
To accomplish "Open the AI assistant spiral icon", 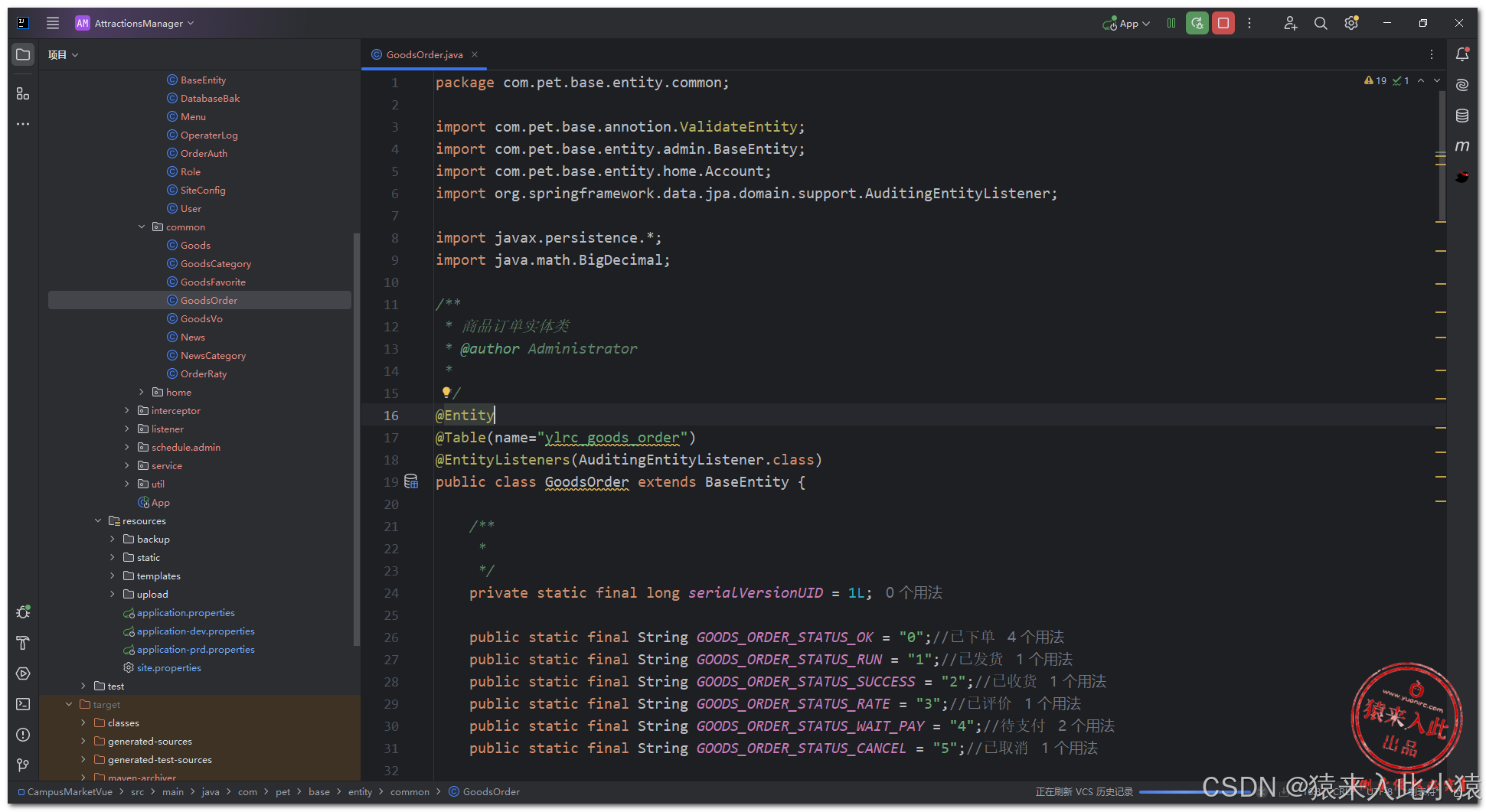I will 1462,85.
